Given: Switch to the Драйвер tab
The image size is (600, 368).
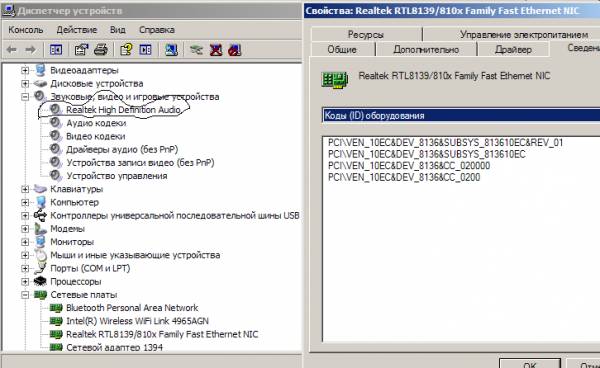Looking at the screenshot, I should [x=513, y=49].
